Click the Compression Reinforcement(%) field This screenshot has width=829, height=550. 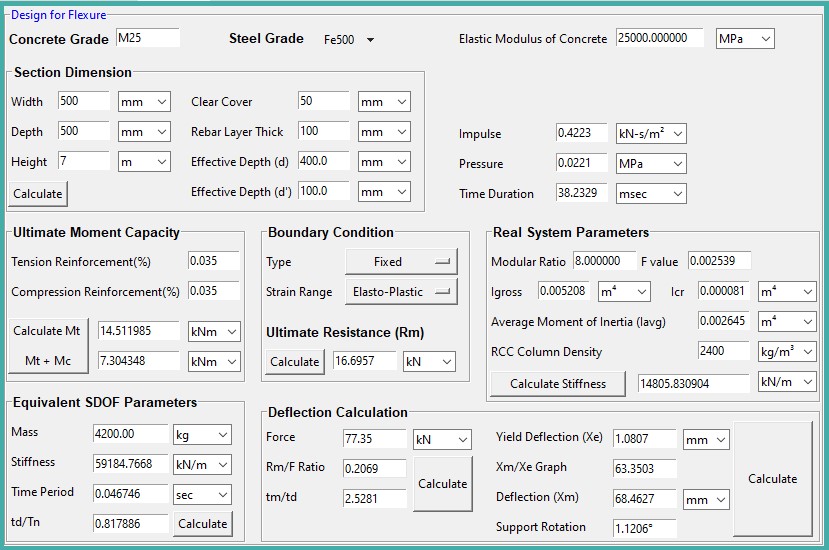click(x=214, y=291)
